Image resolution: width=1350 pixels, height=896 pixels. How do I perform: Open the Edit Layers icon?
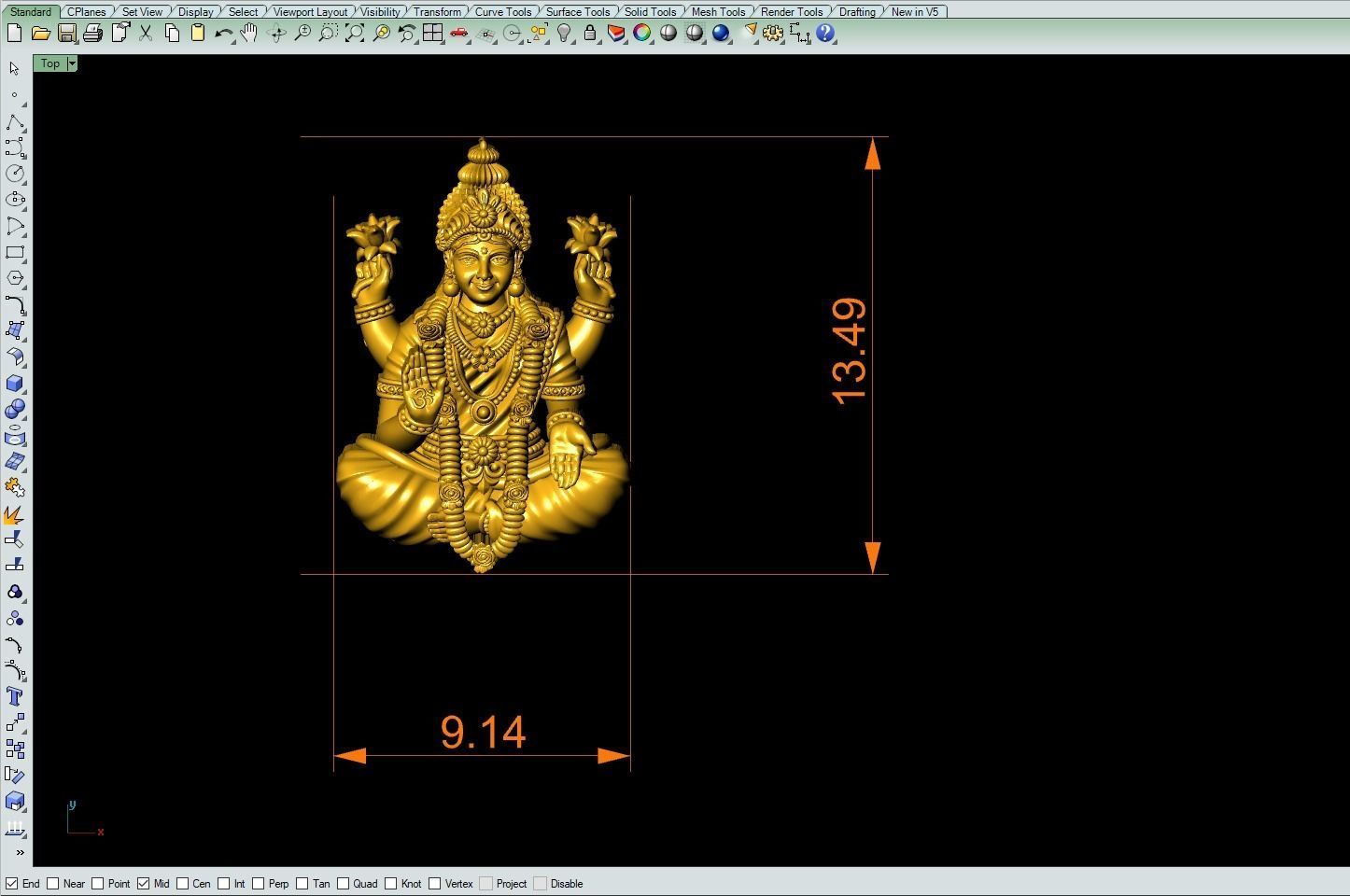point(616,33)
